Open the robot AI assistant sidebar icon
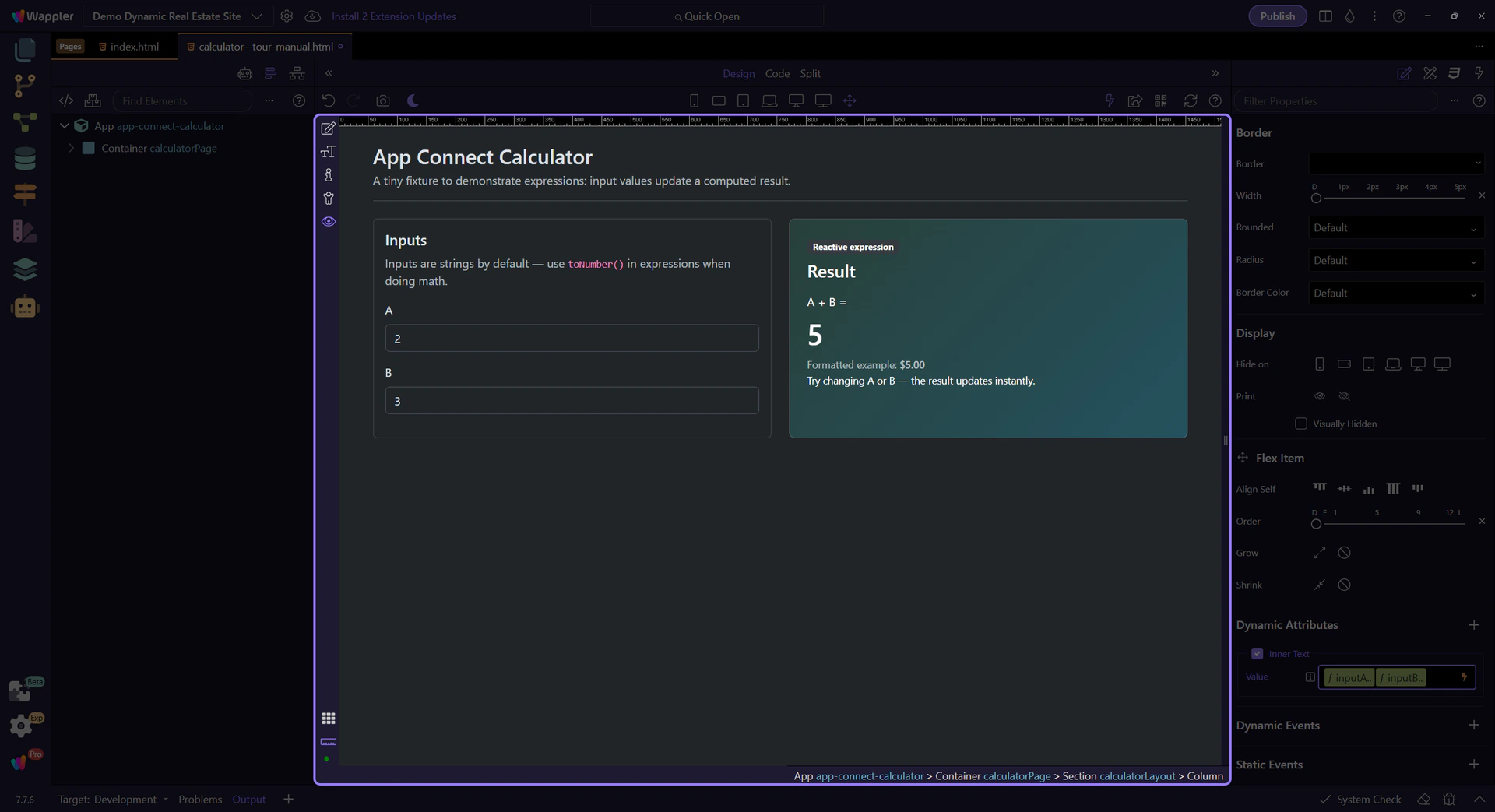 point(25,308)
